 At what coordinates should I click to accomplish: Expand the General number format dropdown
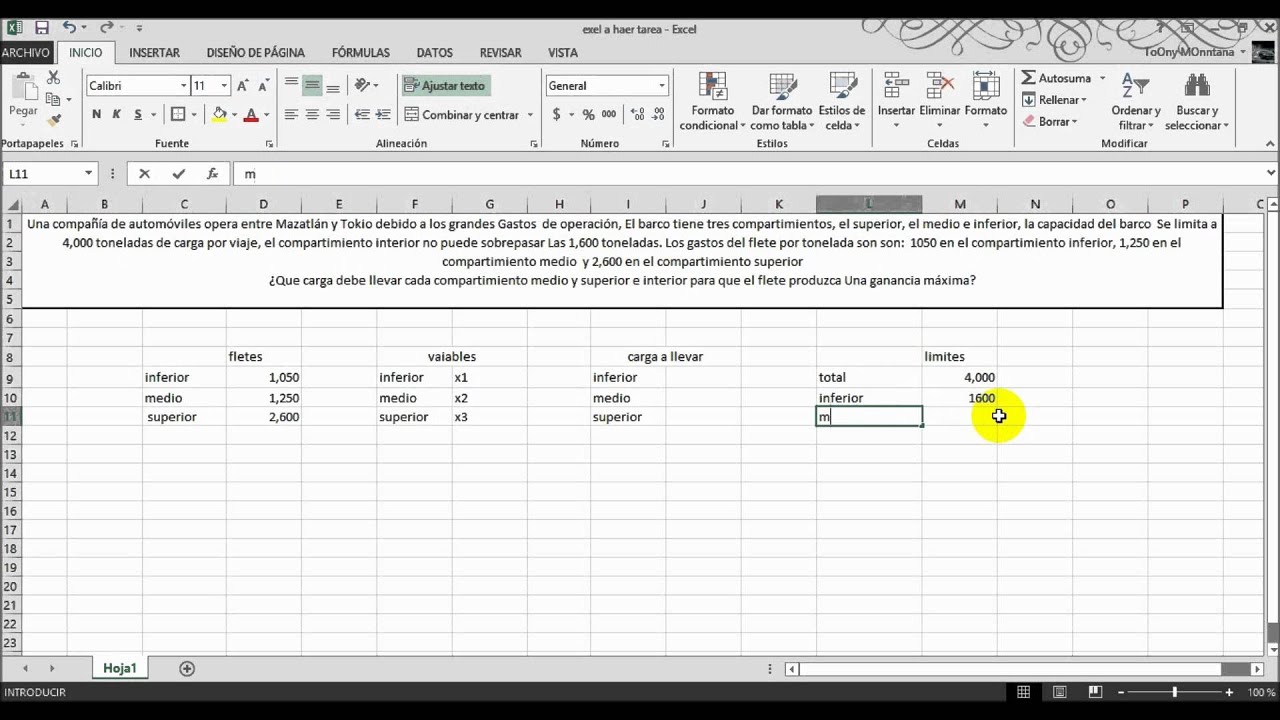click(661, 86)
